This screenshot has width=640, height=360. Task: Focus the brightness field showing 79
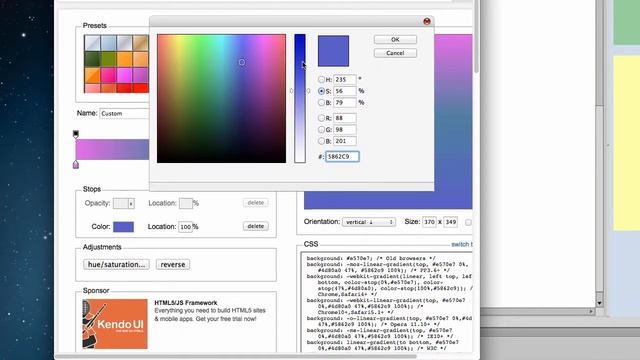(344, 102)
